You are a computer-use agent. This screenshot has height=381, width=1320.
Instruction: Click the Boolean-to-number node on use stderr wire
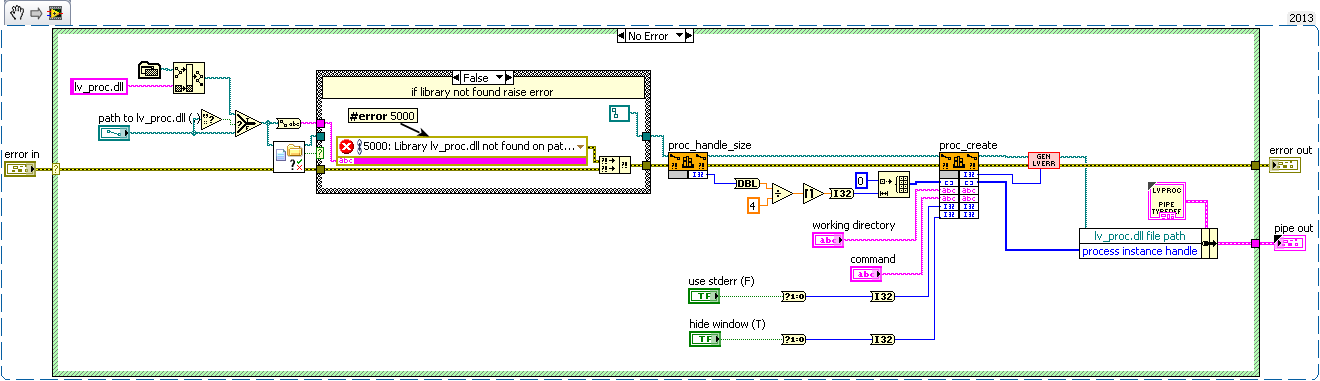(x=793, y=296)
